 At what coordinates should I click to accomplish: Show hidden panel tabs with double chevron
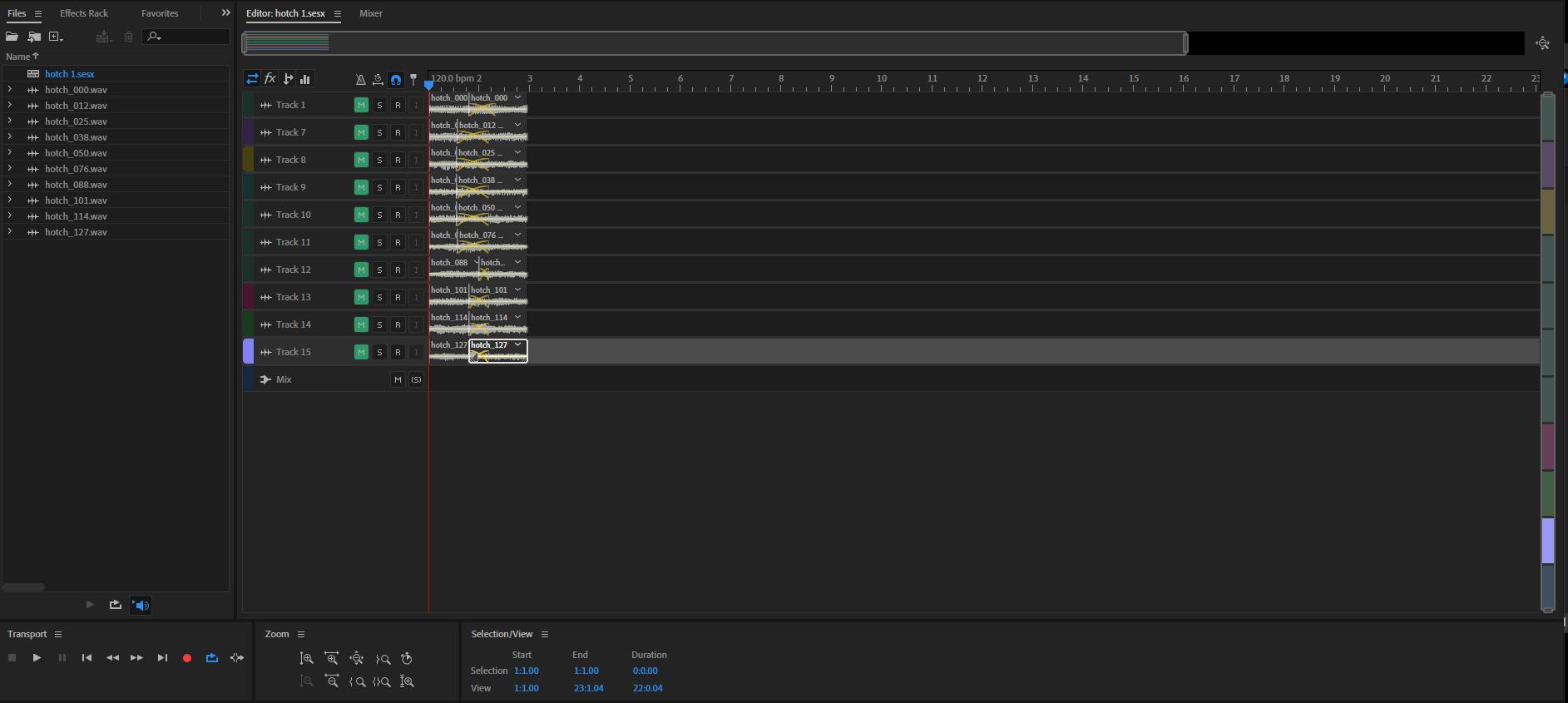coord(225,13)
